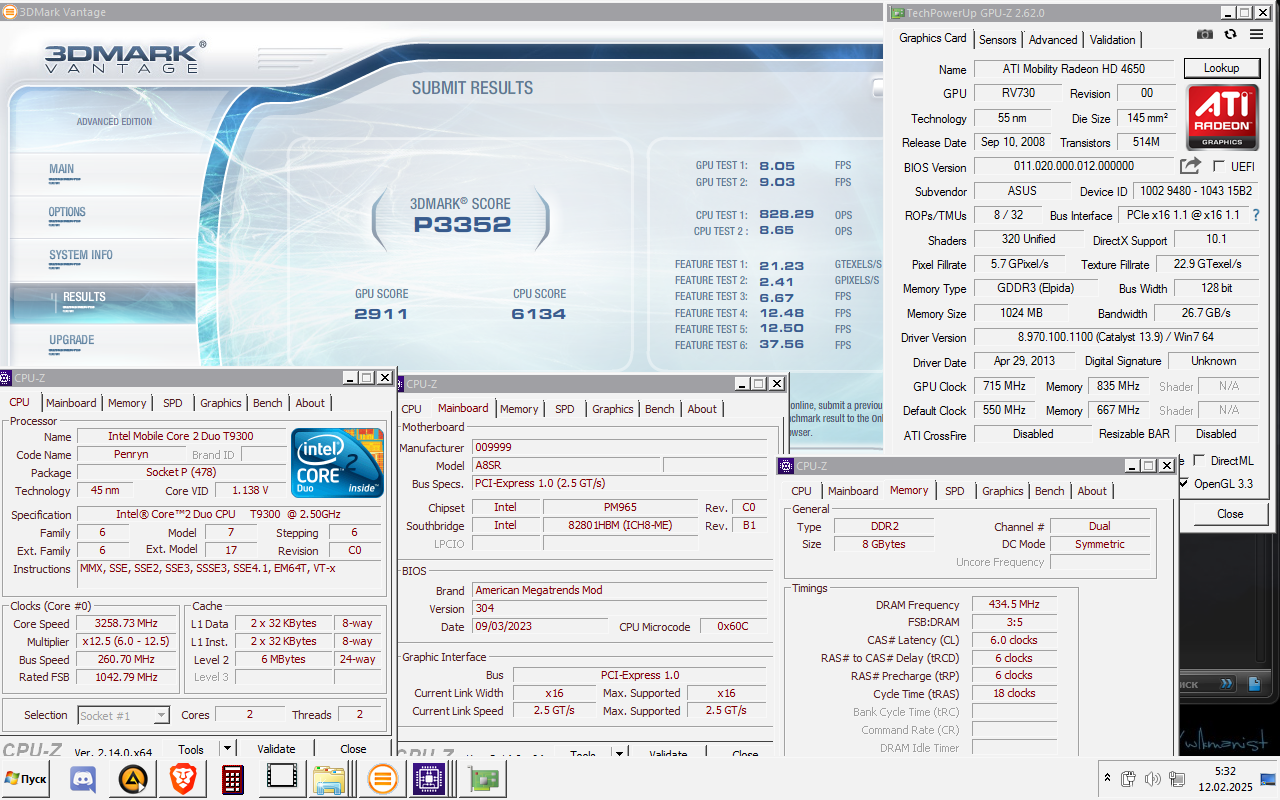Viewport: 1280px width, 800px height.
Task: Click the Close button in GPU-Z
Action: tap(1230, 514)
